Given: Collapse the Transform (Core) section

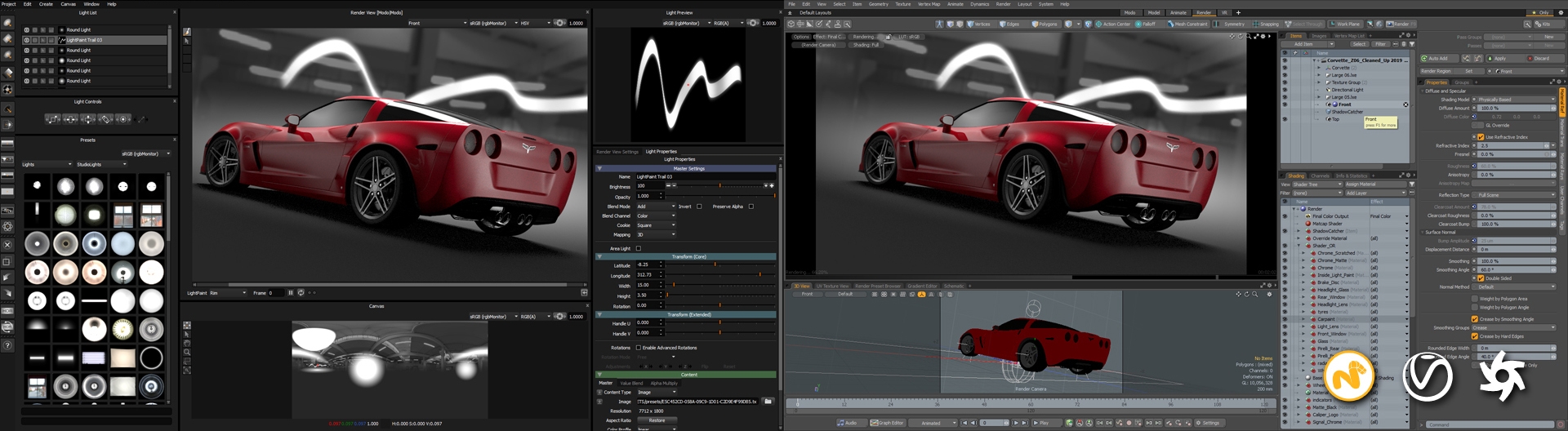Looking at the screenshot, I should coord(599,257).
